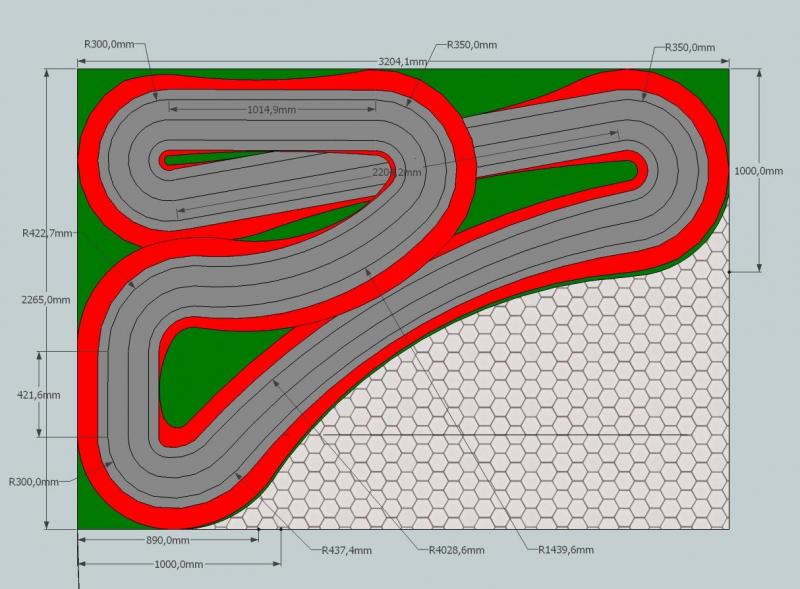Select the R4028,6mm radius label
Screen dimensions: 800x589
(x=456, y=550)
